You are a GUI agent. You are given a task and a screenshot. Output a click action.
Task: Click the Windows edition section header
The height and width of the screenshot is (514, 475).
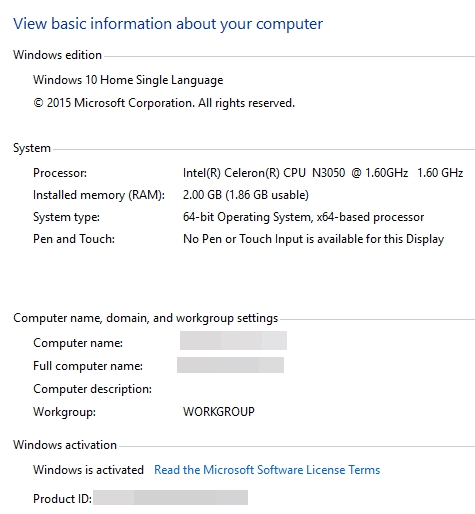(x=57, y=55)
